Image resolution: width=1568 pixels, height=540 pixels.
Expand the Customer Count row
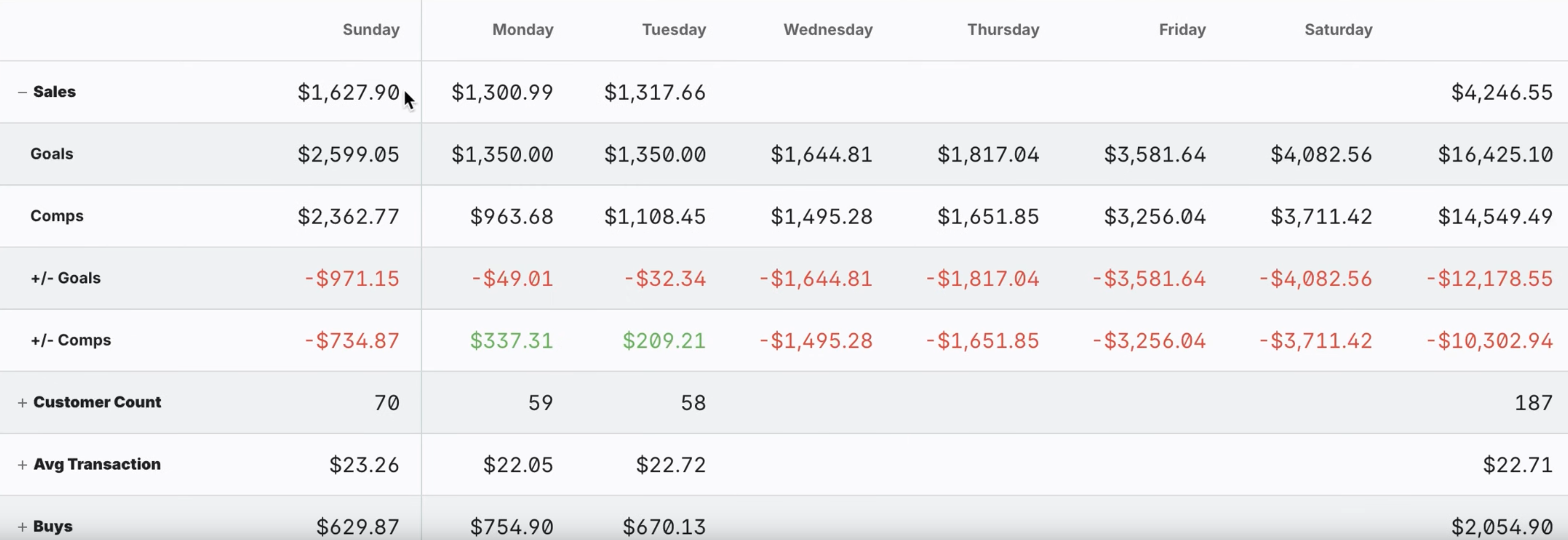point(22,403)
